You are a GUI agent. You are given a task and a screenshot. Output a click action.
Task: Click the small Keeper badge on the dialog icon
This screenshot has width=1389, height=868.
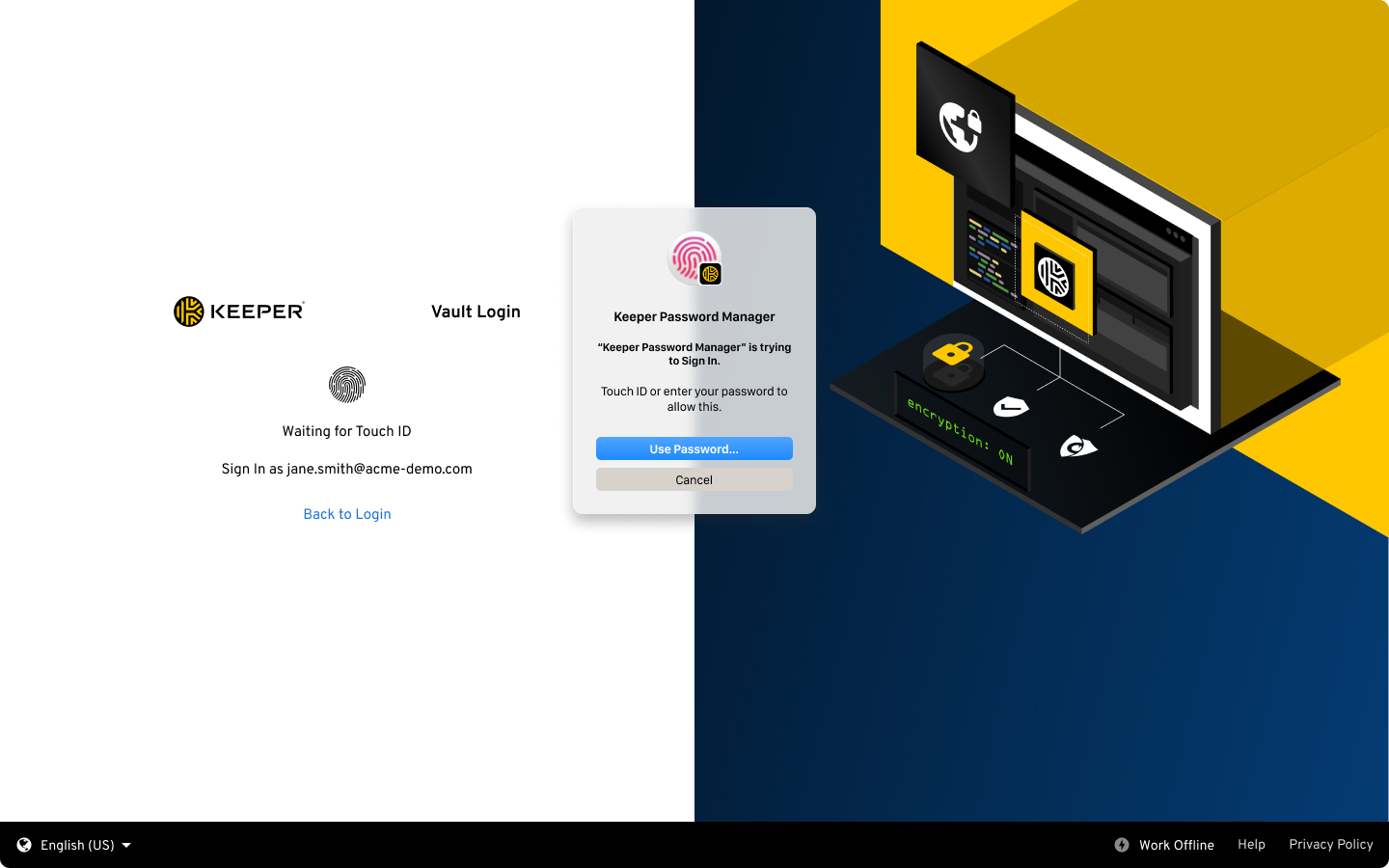pos(711,274)
